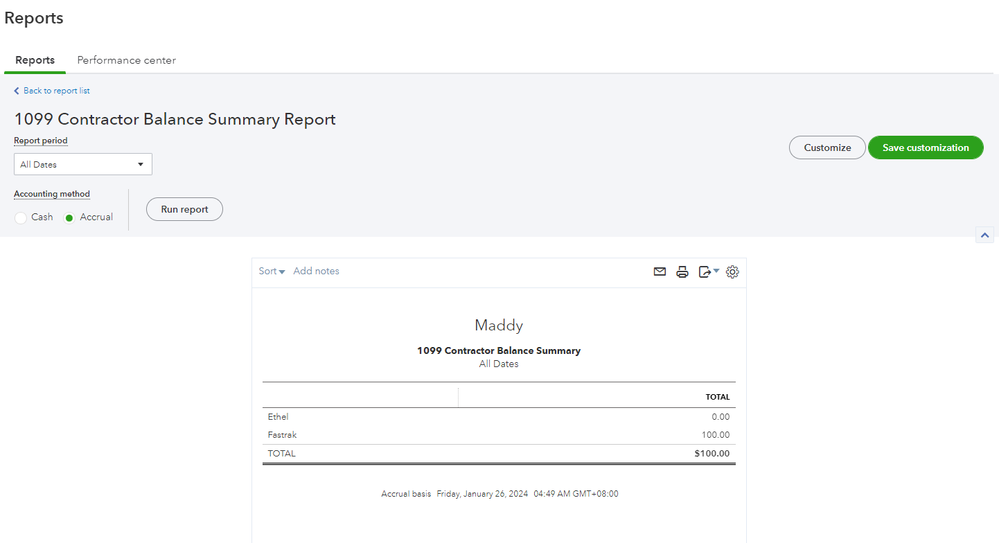999x543 pixels.
Task: Click the Customize button
Action: (827, 147)
